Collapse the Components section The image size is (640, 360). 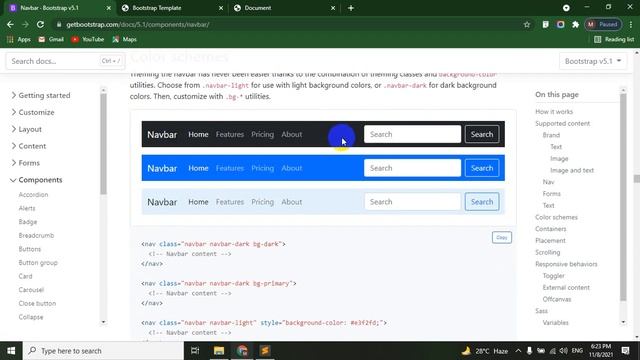coord(37,180)
